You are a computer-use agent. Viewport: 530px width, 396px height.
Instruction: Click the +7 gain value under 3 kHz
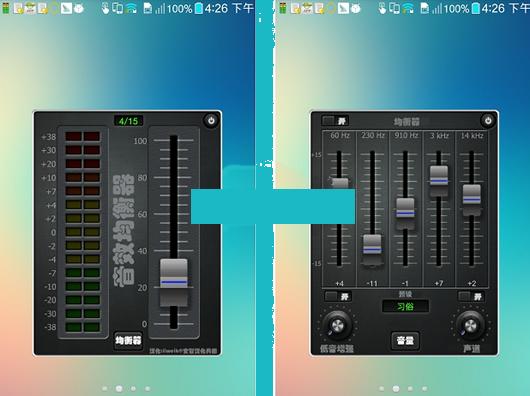pyautogui.click(x=439, y=283)
